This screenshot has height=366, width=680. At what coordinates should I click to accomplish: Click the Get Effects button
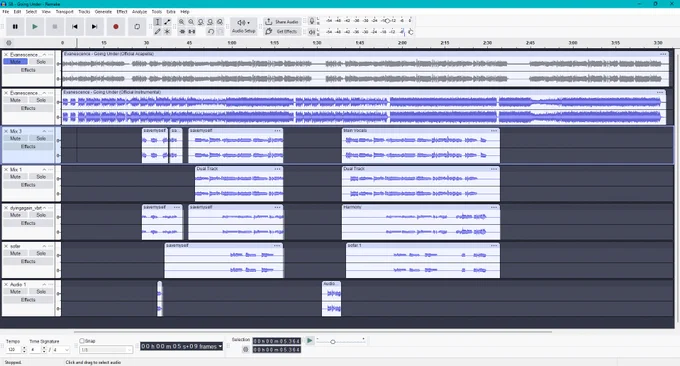[282, 32]
